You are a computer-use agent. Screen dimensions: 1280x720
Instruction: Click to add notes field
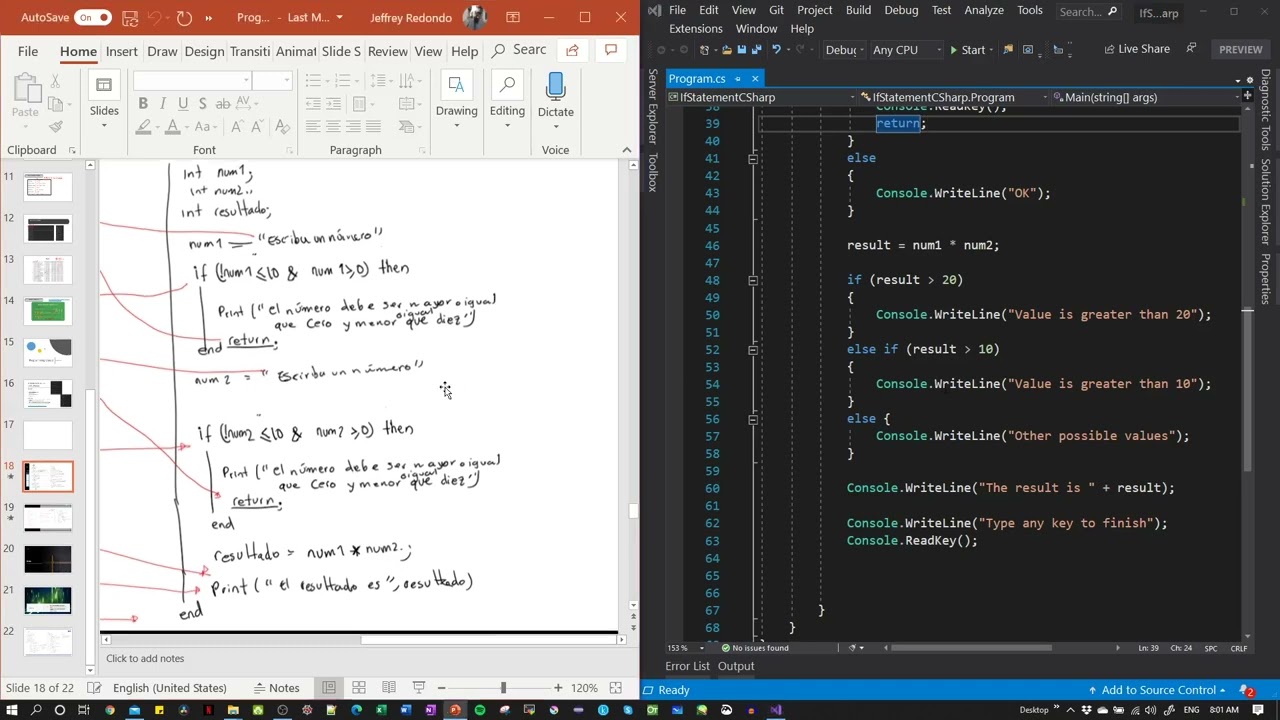[145, 658]
